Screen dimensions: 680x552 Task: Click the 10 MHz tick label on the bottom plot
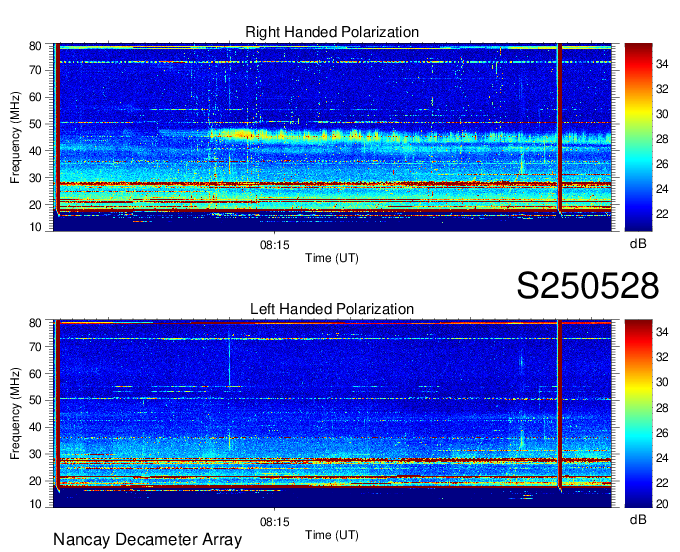click(x=35, y=504)
